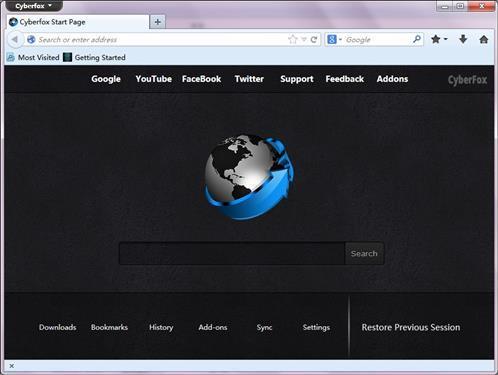
Task: Open Settings from the bottom bar
Action: coord(316,328)
